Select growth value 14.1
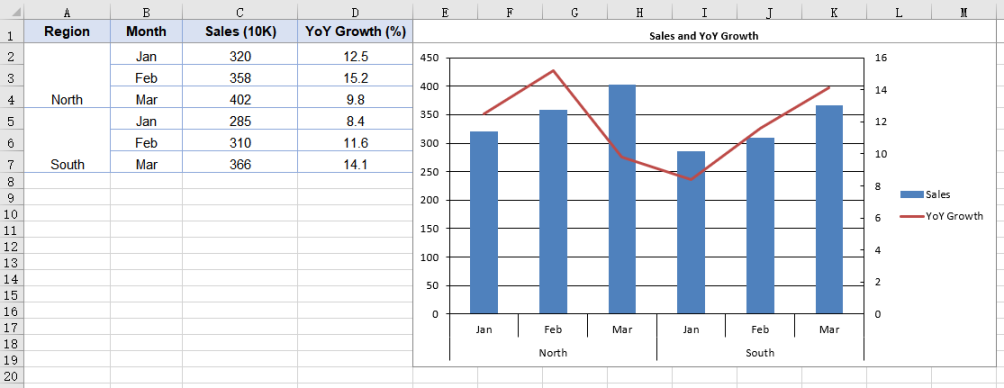The image size is (1004, 388). pyautogui.click(x=355, y=165)
